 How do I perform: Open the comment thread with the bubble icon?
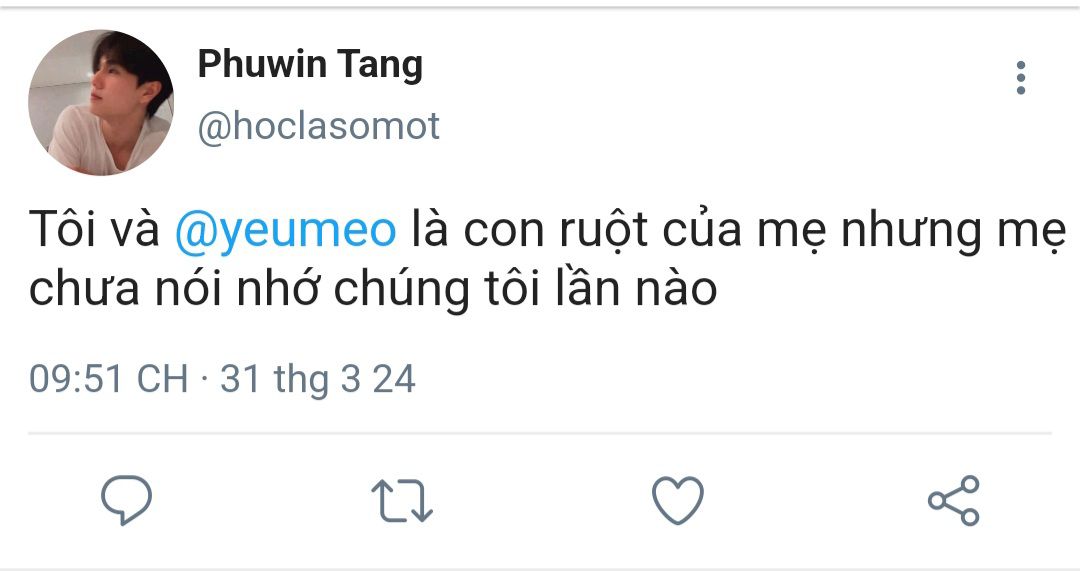[x=126, y=500]
